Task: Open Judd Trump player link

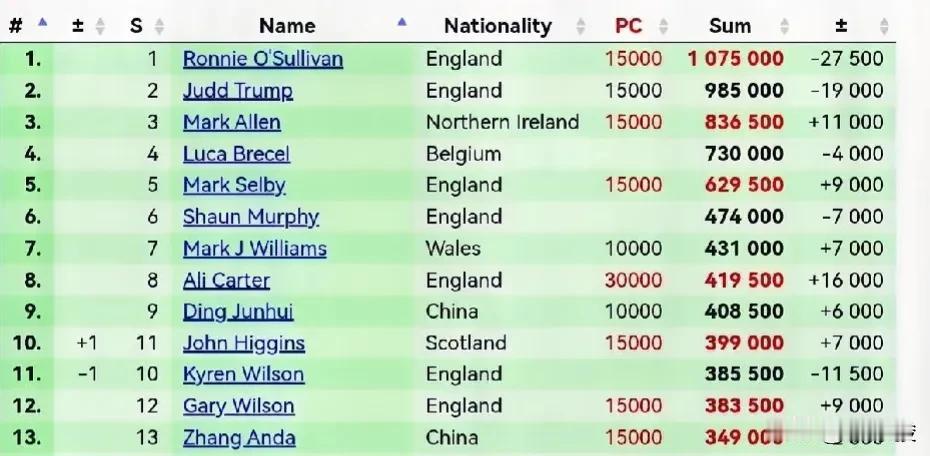Action: pyautogui.click(x=238, y=91)
